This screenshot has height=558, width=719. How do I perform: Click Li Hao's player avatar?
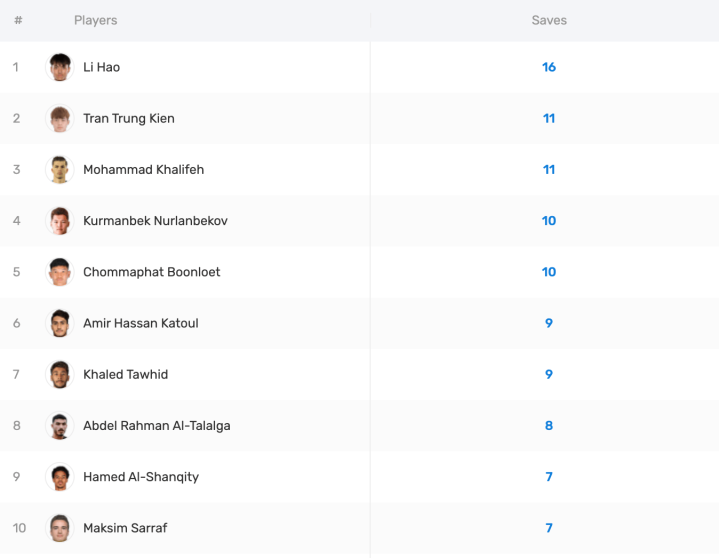point(60,67)
